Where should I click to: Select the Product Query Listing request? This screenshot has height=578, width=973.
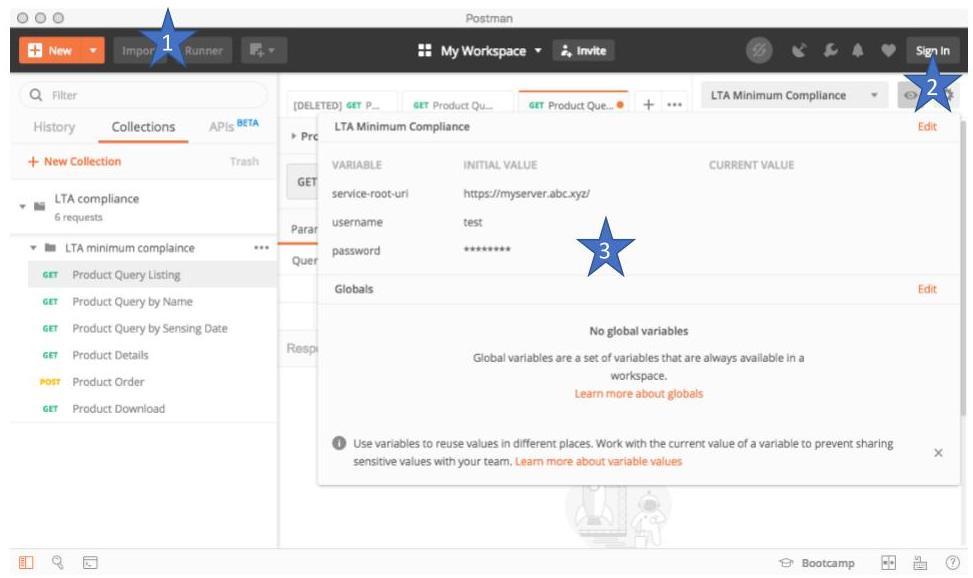click(x=152, y=274)
